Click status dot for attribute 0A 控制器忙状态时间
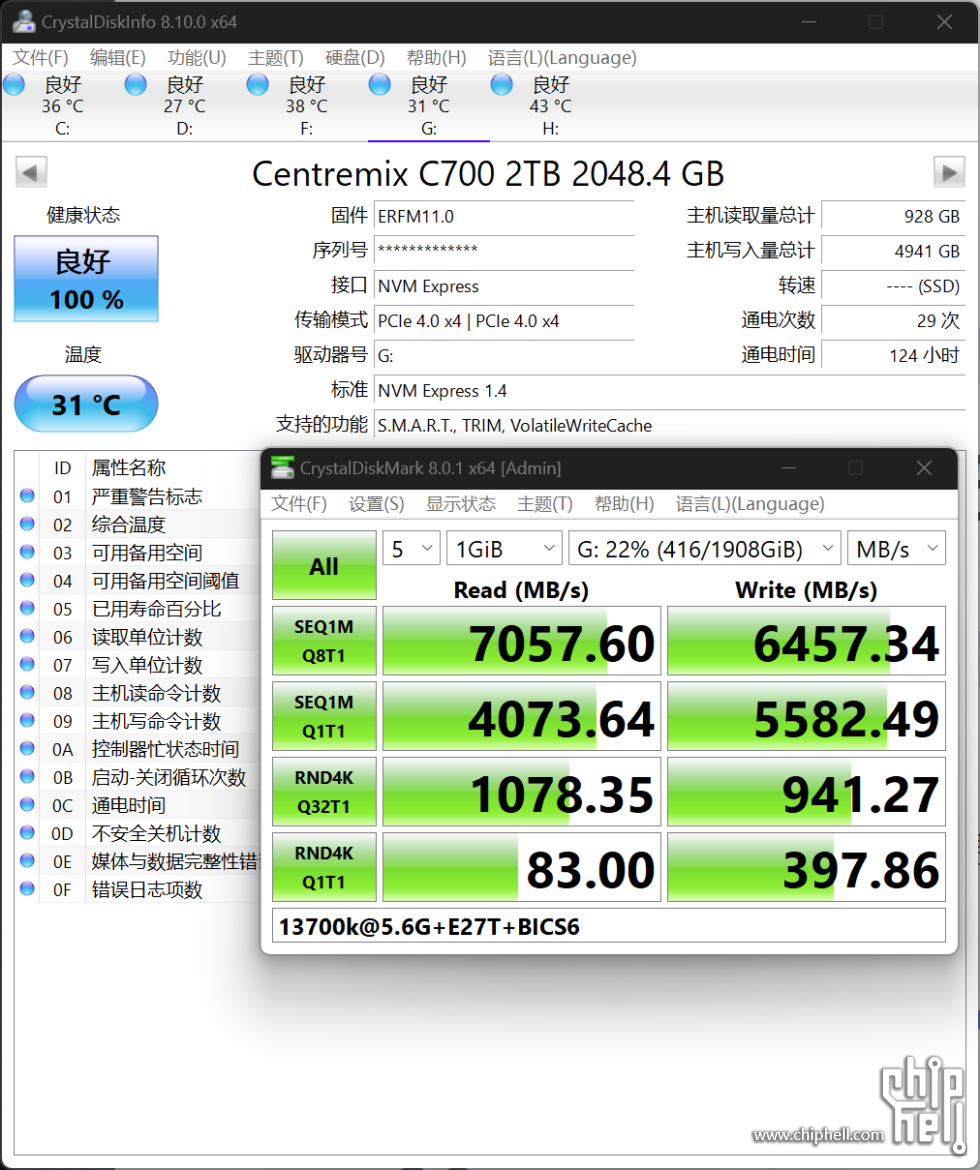 [x=28, y=748]
